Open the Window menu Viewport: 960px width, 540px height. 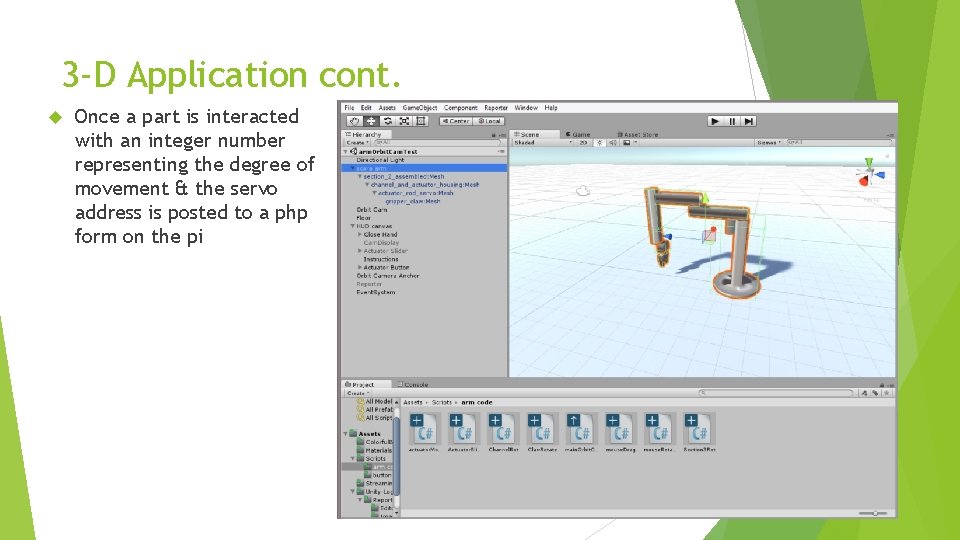(x=526, y=108)
